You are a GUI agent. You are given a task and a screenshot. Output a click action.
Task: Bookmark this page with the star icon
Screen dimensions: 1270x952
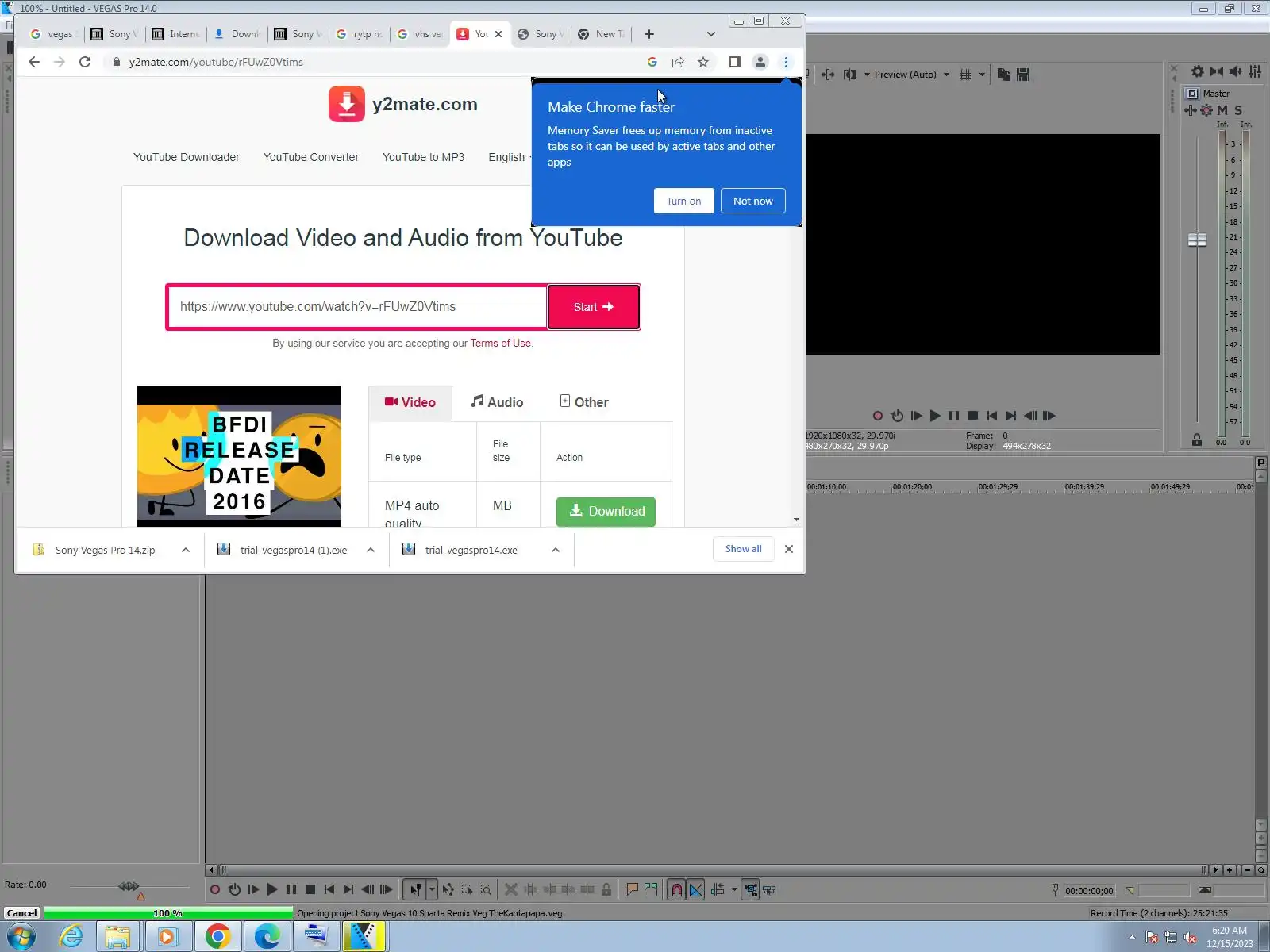(x=703, y=62)
